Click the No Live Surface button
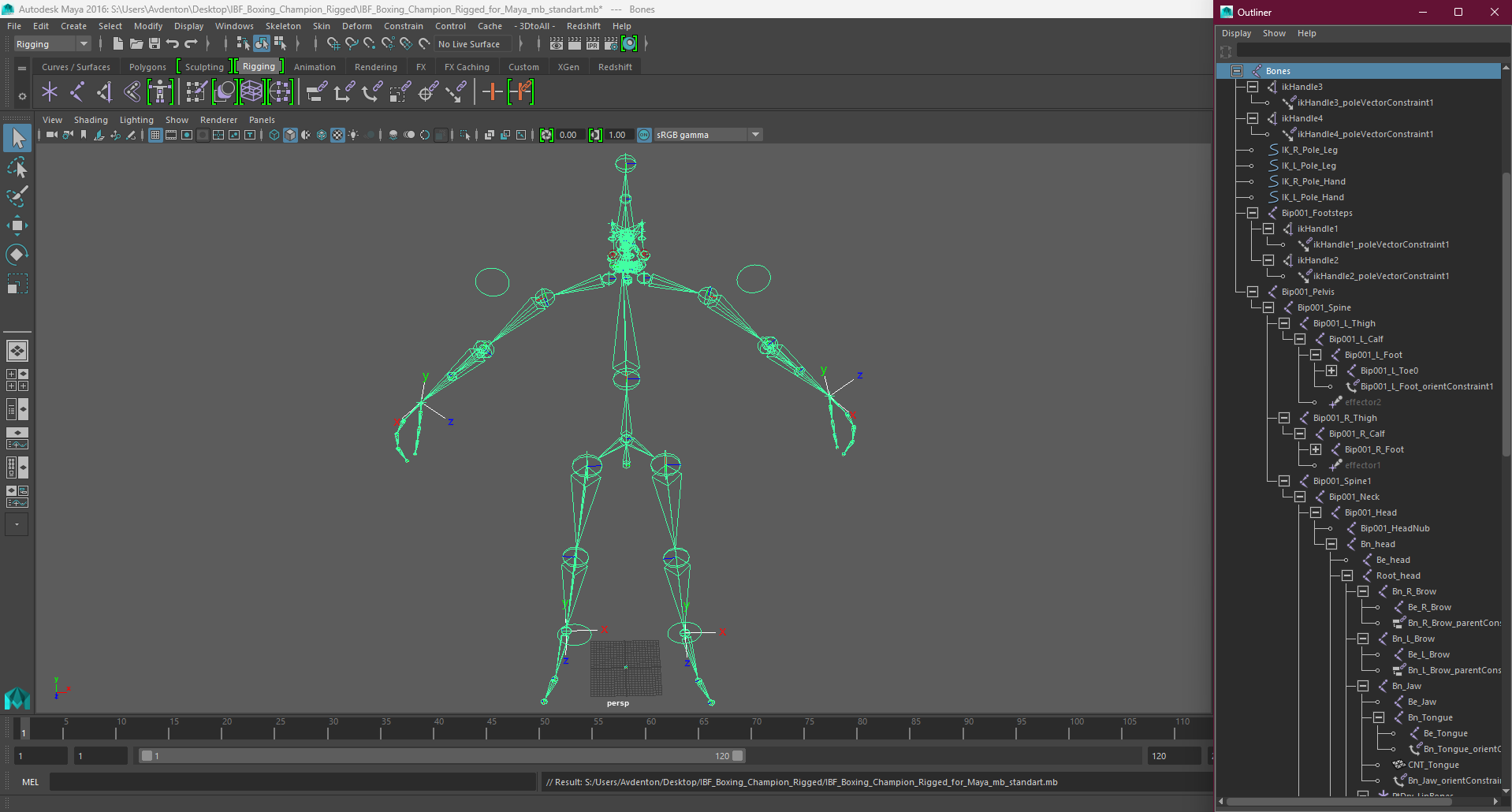The image size is (1512, 812). point(473,44)
